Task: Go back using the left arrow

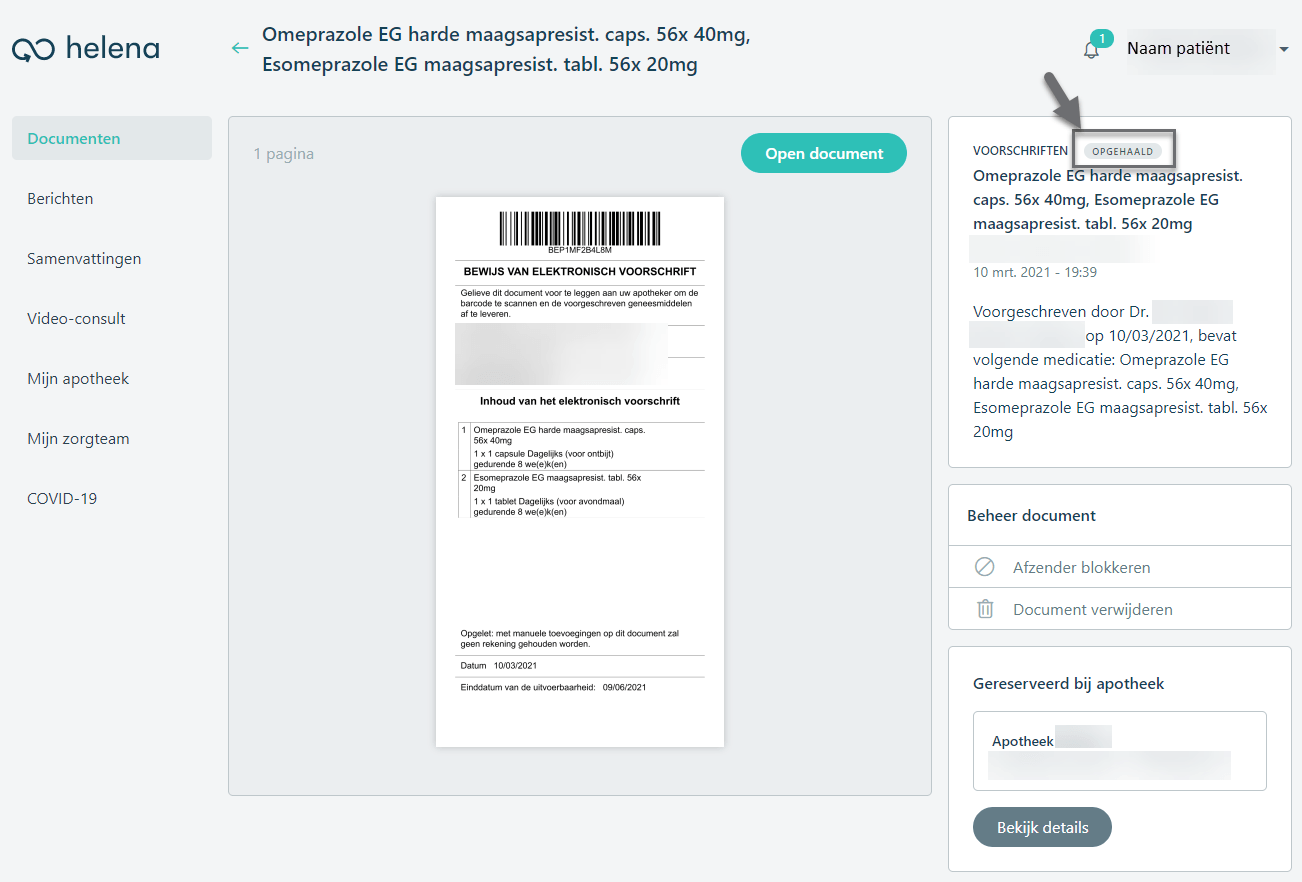Action: pos(239,48)
